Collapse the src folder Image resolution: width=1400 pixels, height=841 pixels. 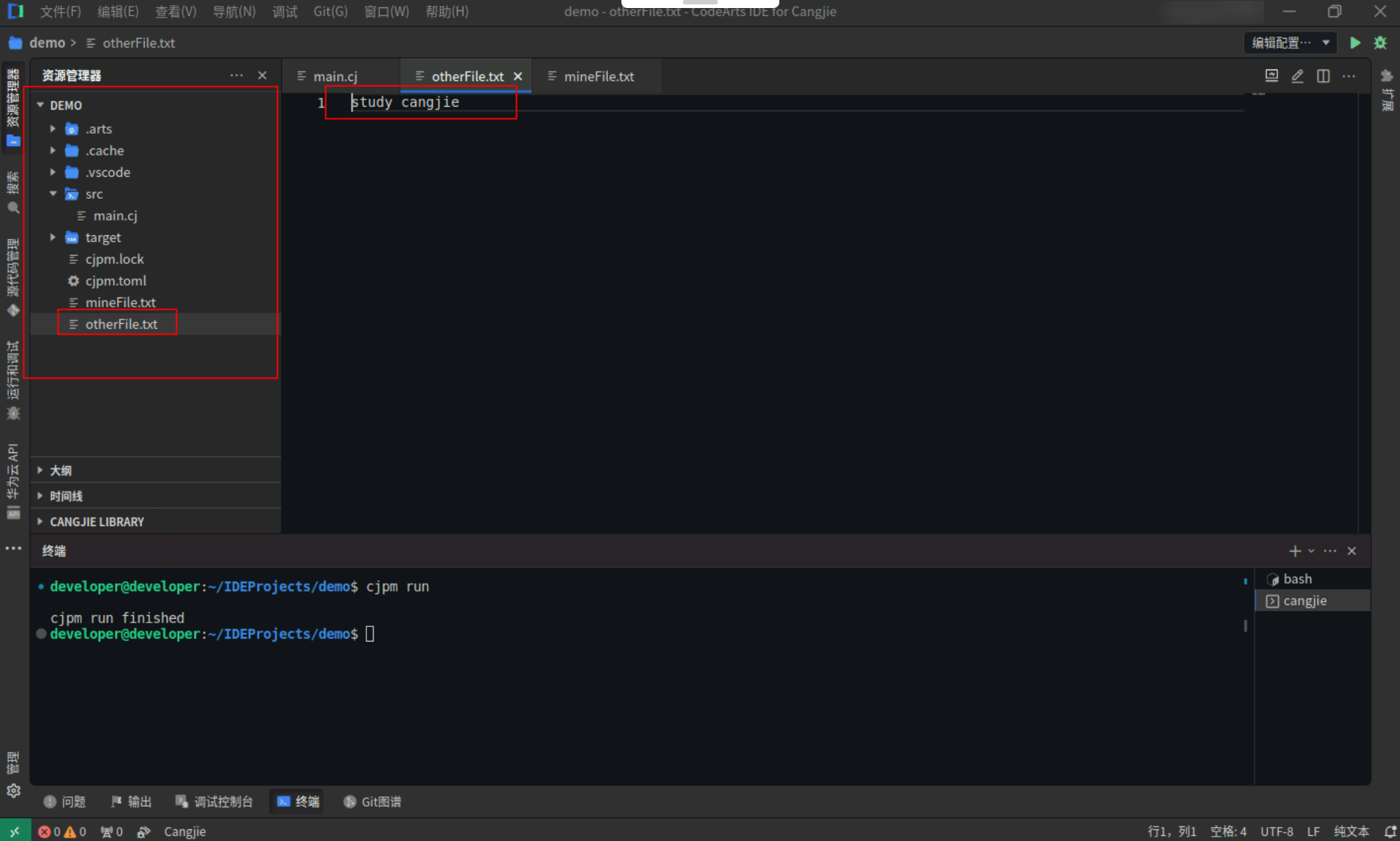point(53,194)
